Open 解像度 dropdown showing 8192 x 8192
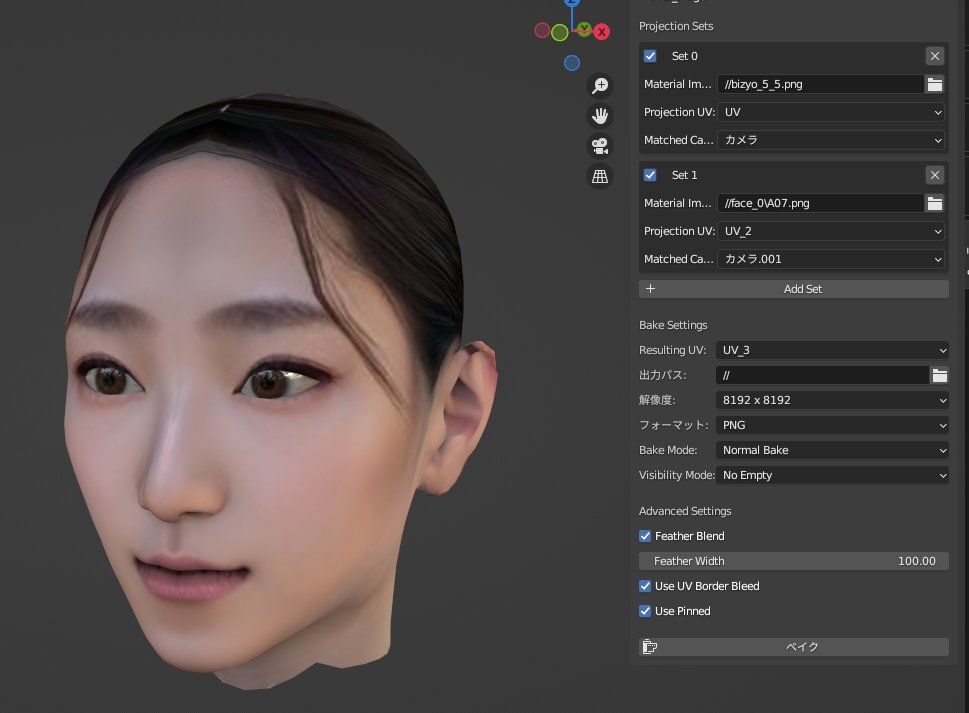Viewport: 969px width, 713px height. tap(832, 400)
